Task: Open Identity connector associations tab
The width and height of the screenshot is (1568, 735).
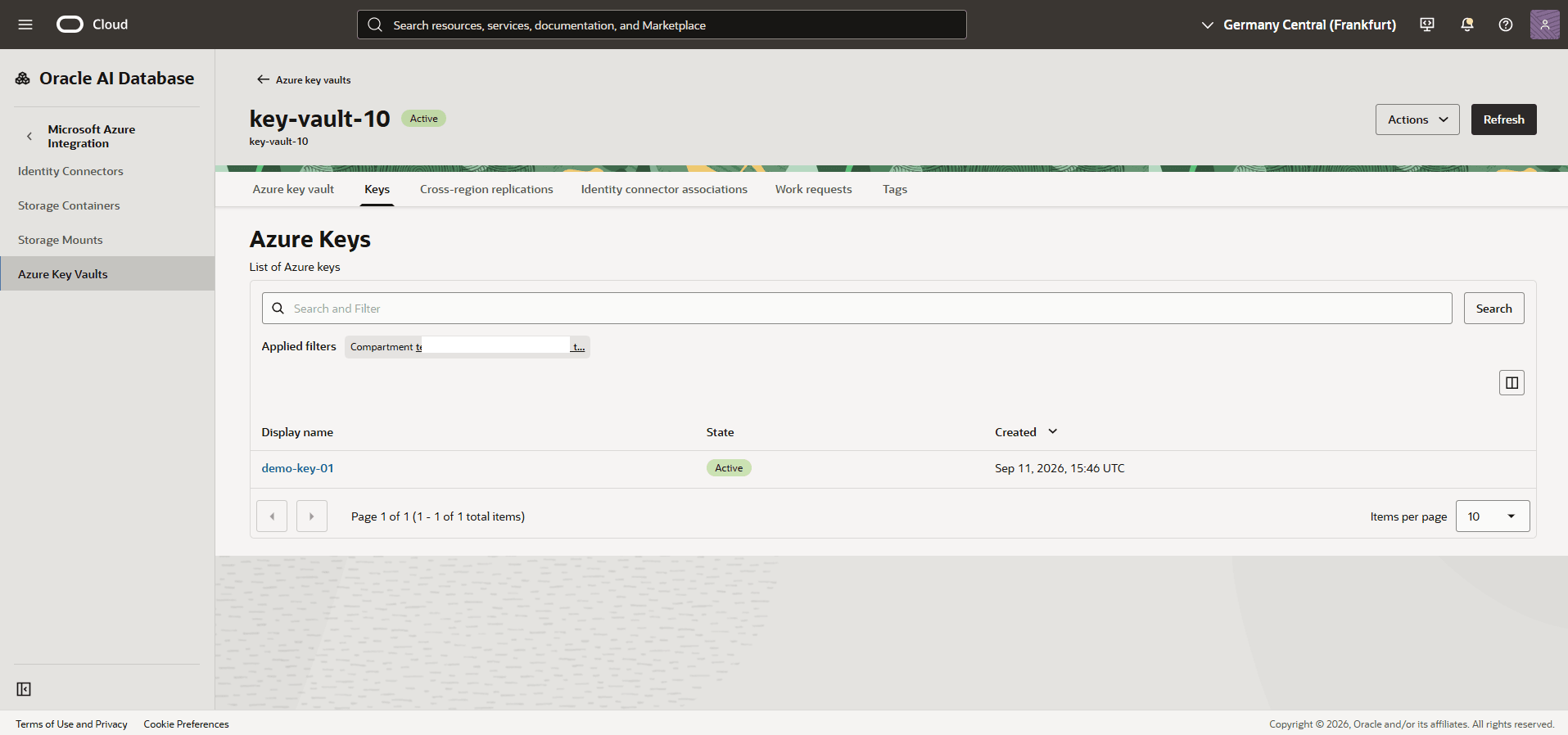Action: coord(664,189)
